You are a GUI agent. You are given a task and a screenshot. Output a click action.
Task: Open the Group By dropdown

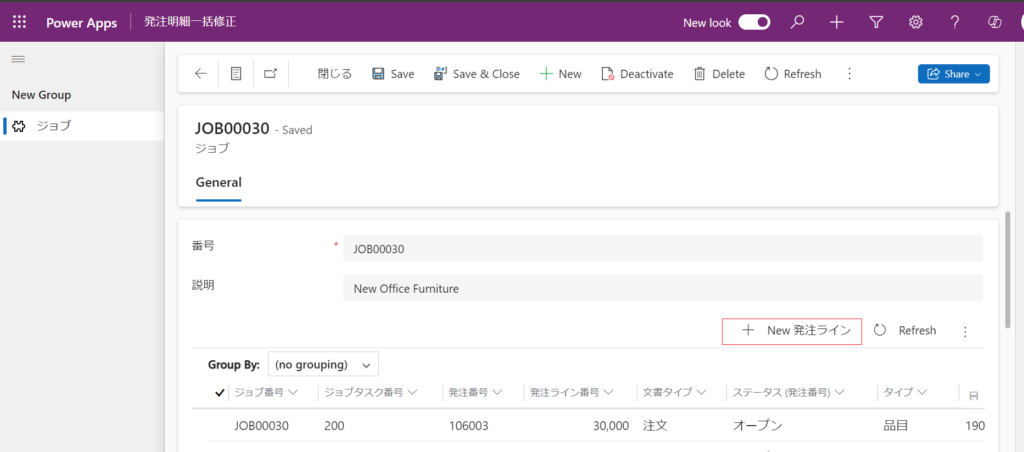pyautogui.click(x=323, y=364)
